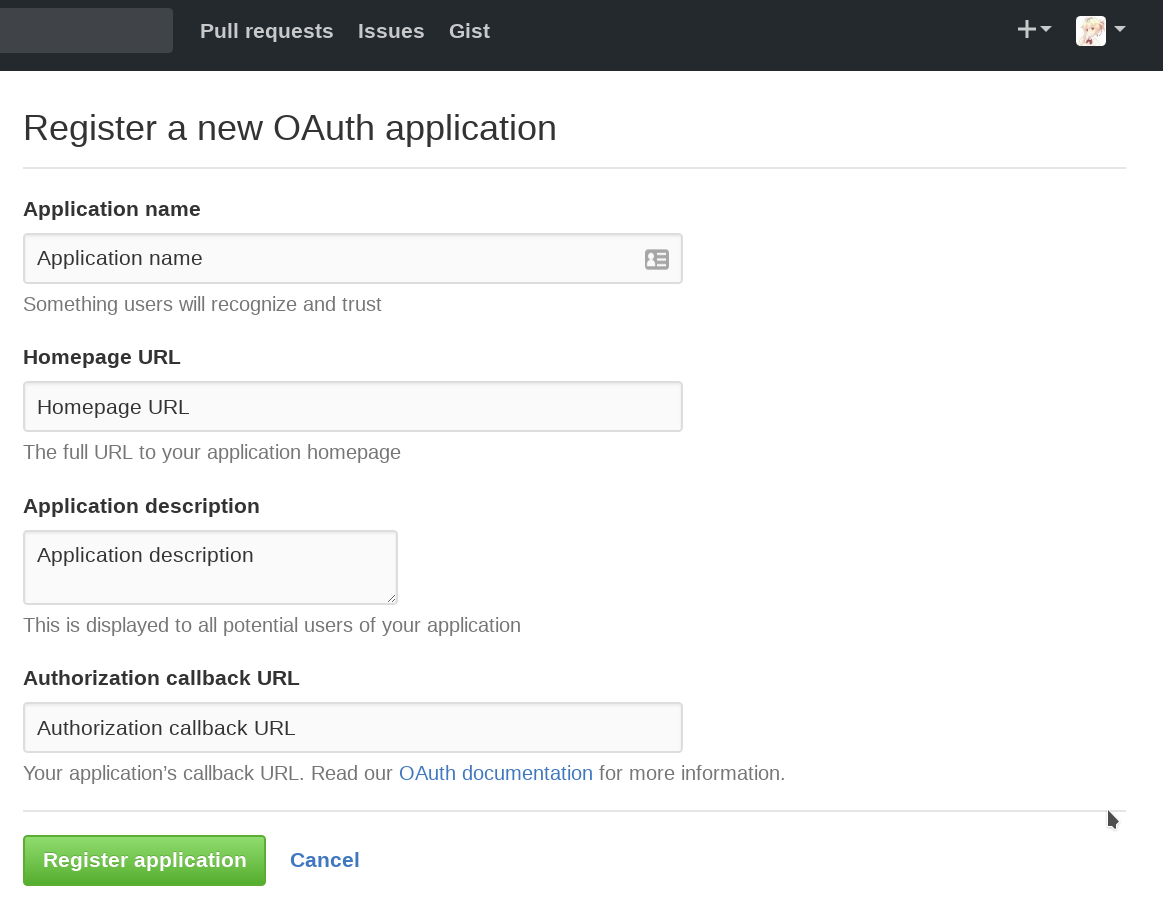Click the Application description text area
The image size is (1163, 913).
click(x=210, y=565)
